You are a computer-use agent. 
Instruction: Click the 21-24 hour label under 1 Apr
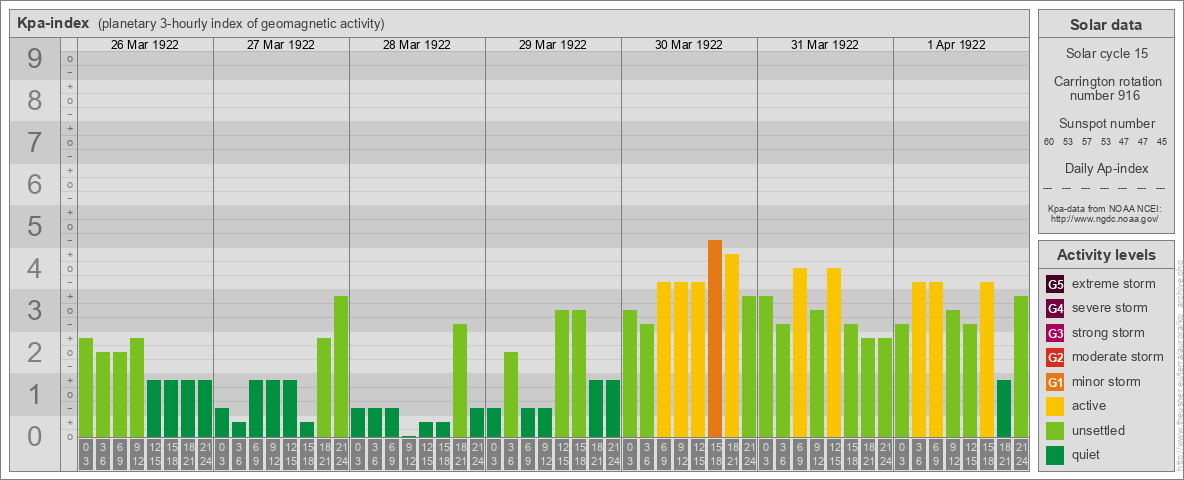coord(1021,454)
